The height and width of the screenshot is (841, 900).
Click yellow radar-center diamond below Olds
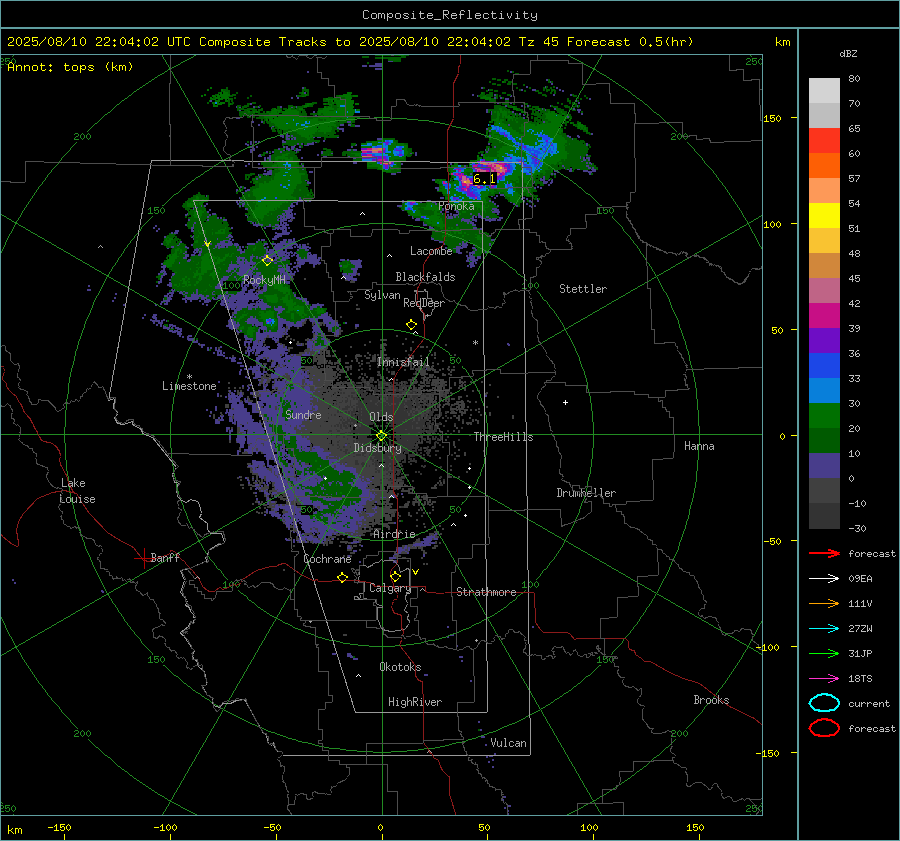[x=381, y=435]
